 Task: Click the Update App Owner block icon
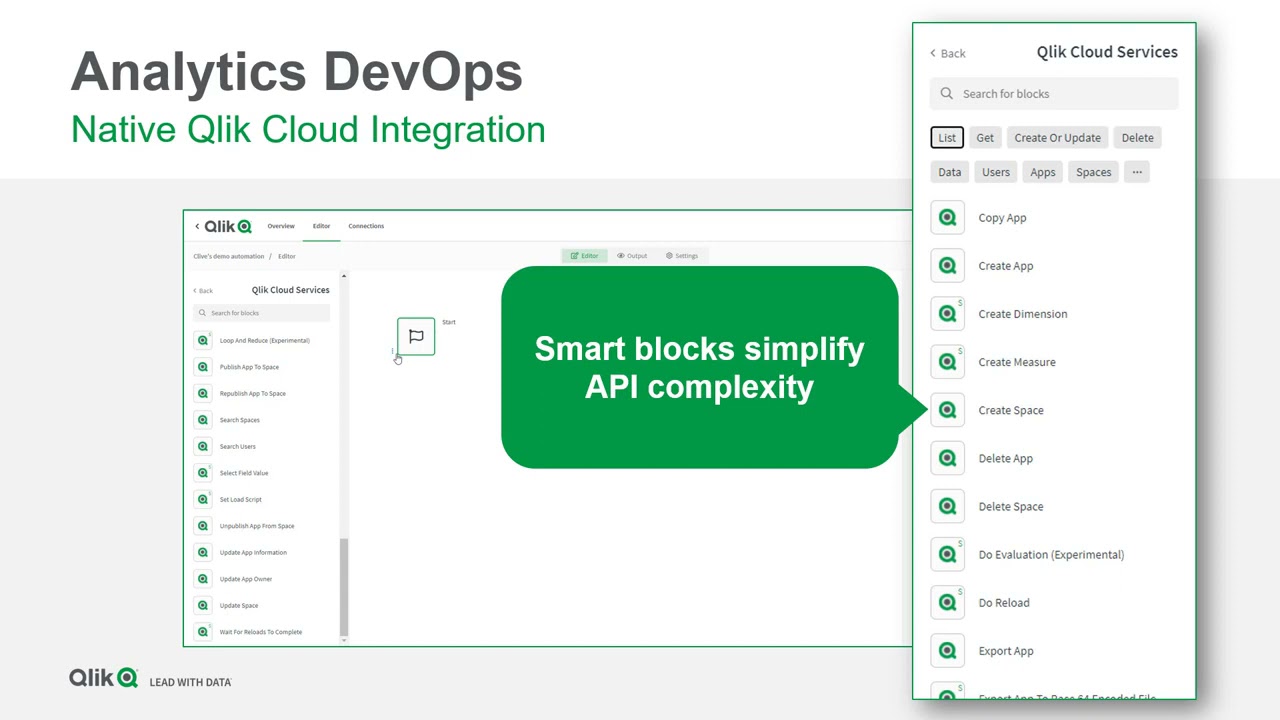tap(203, 579)
